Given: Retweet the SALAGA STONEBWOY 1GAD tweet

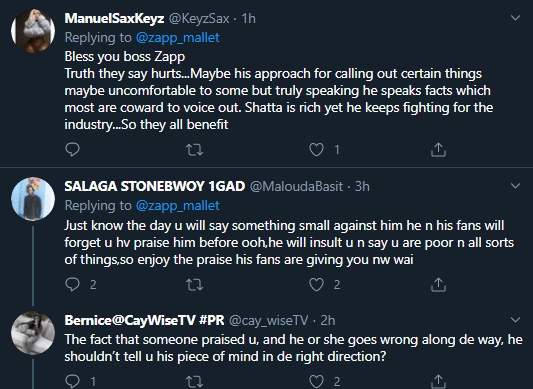Looking at the screenshot, I should 195,285.
